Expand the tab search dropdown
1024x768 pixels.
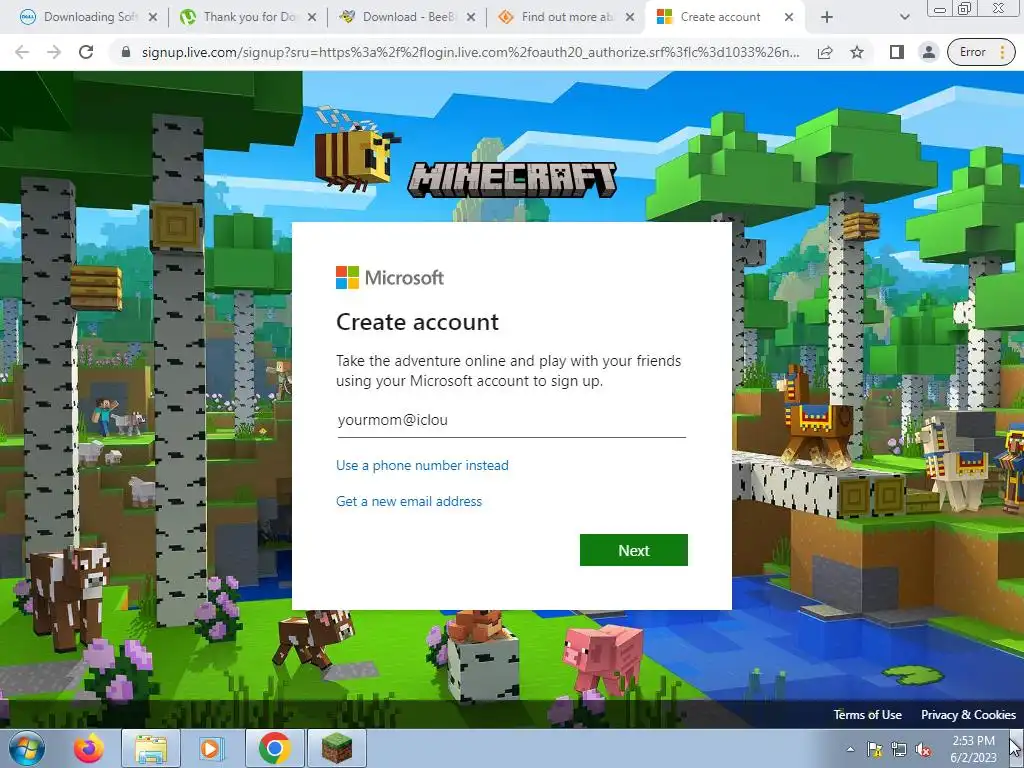[x=904, y=17]
